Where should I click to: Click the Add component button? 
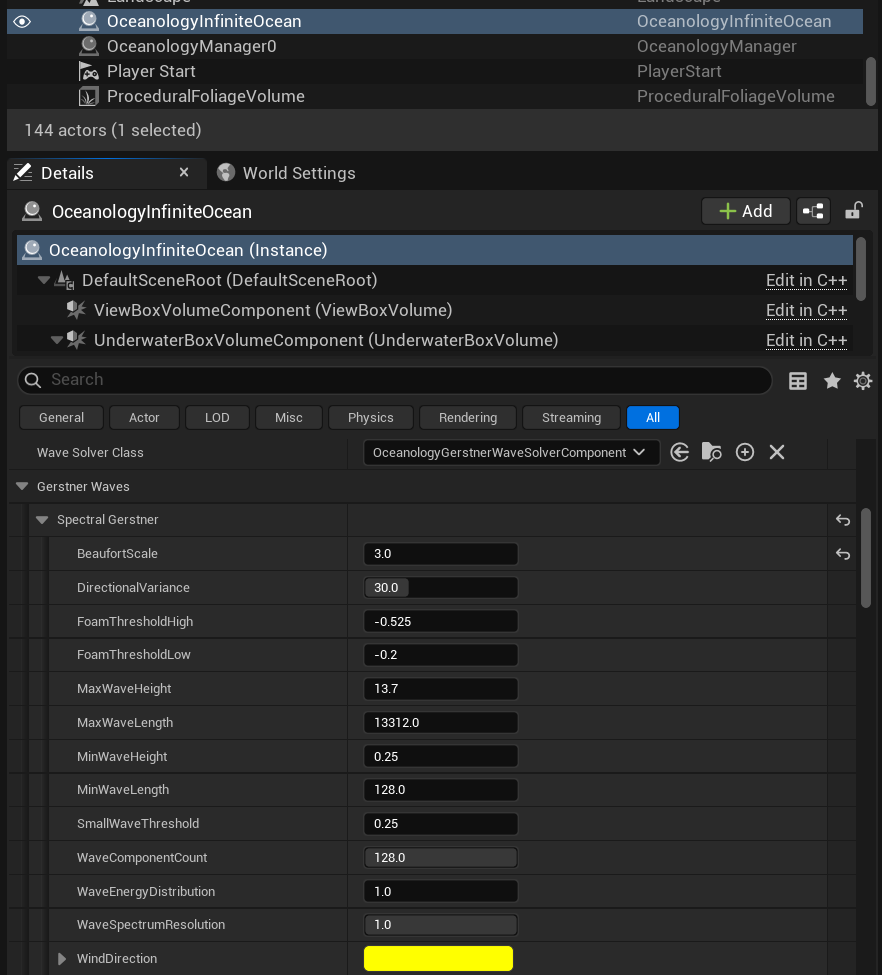pyautogui.click(x=745, y=211)
